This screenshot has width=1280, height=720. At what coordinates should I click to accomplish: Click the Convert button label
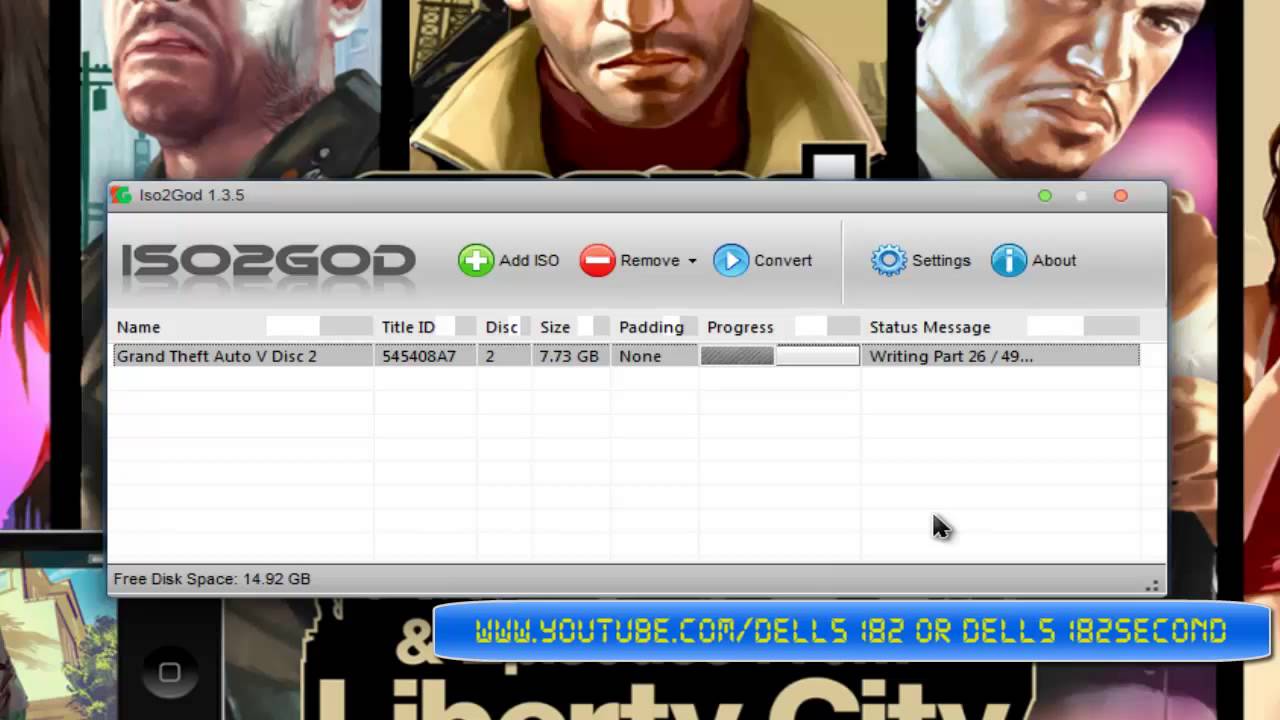783,260
